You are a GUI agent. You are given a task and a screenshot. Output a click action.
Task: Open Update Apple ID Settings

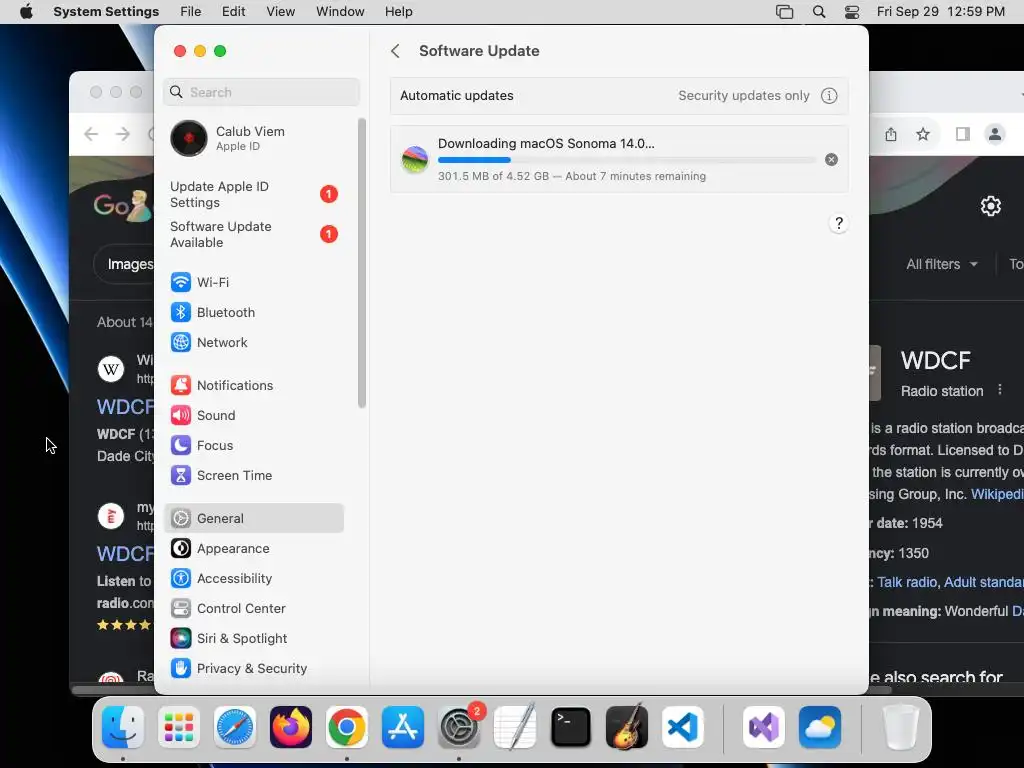[255, 195]
